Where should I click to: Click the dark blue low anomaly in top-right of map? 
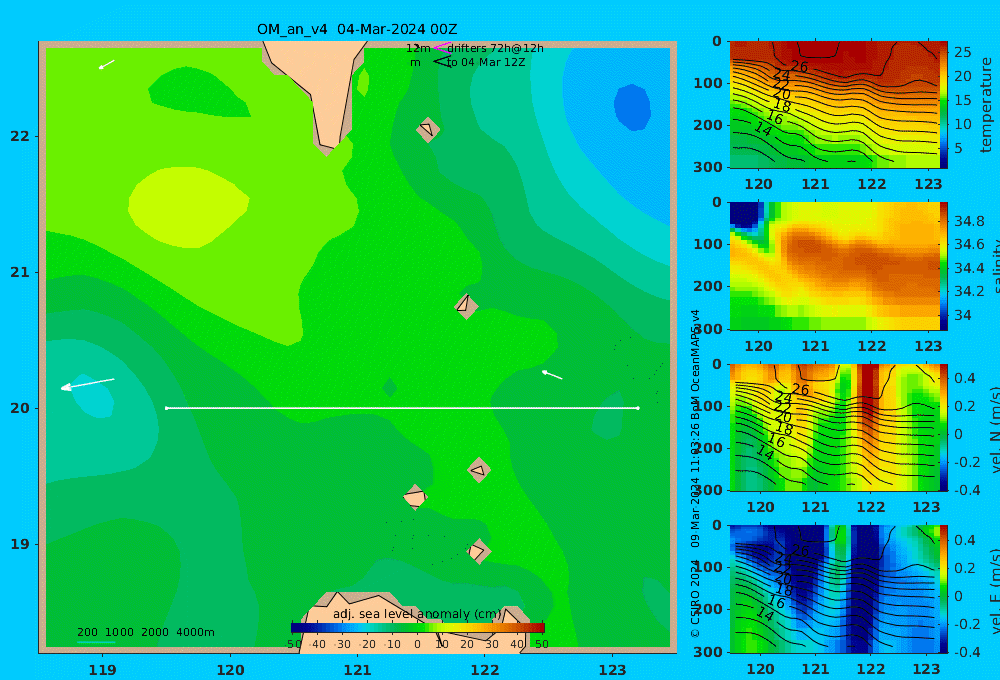click(632, 107)
